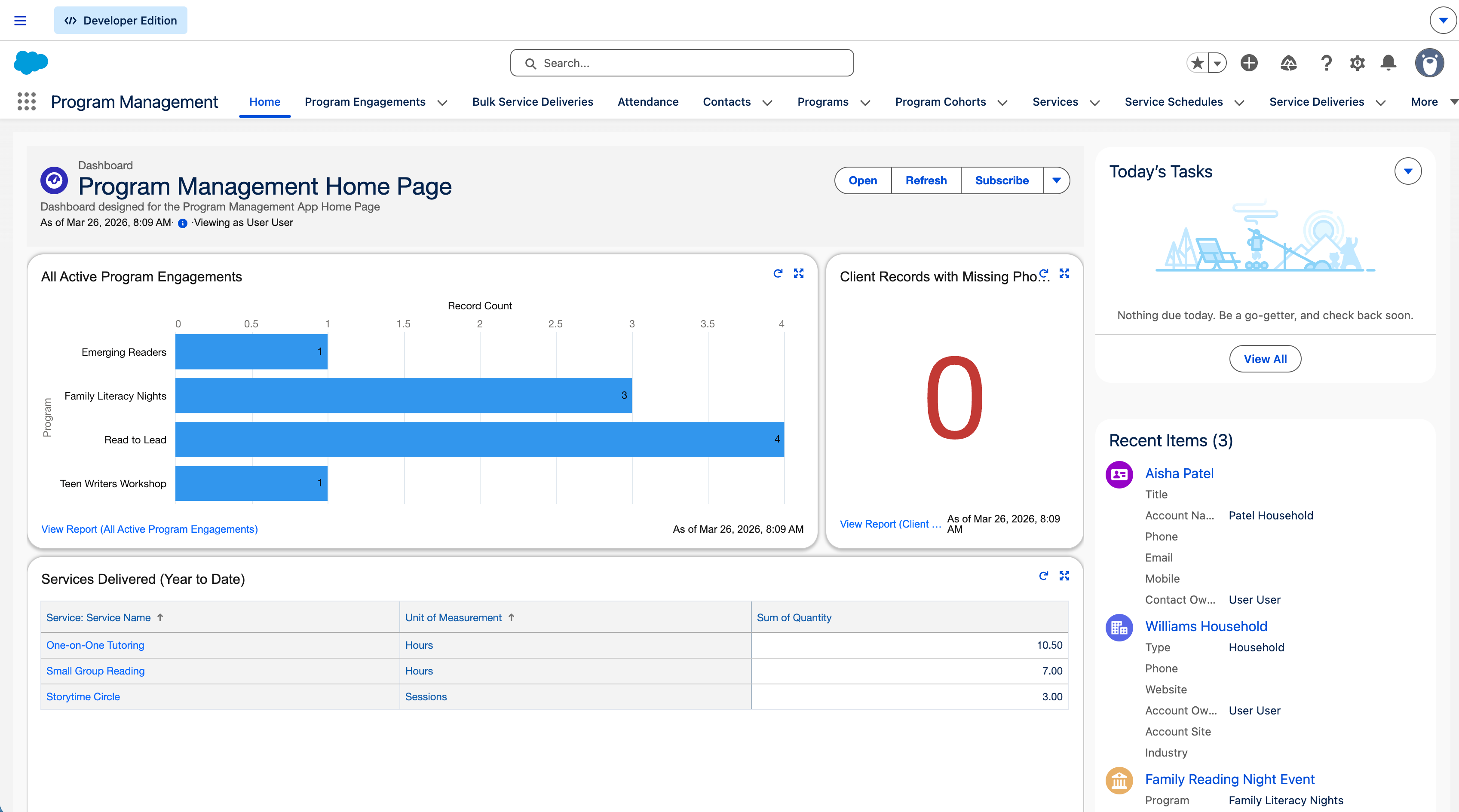The height and width of the screenshot is (812, 1459).
Task: Collapse the navigation hamburger menu
Action: point(20,20)
